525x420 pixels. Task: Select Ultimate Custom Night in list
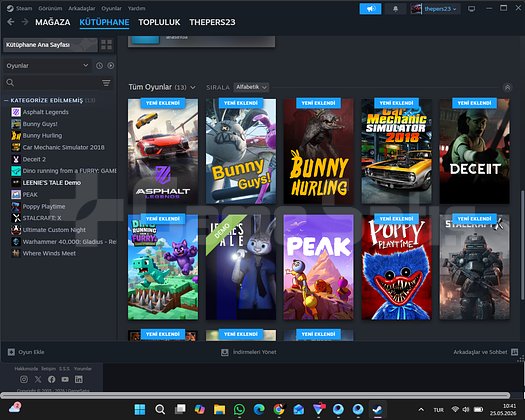[x=54, y=230]
